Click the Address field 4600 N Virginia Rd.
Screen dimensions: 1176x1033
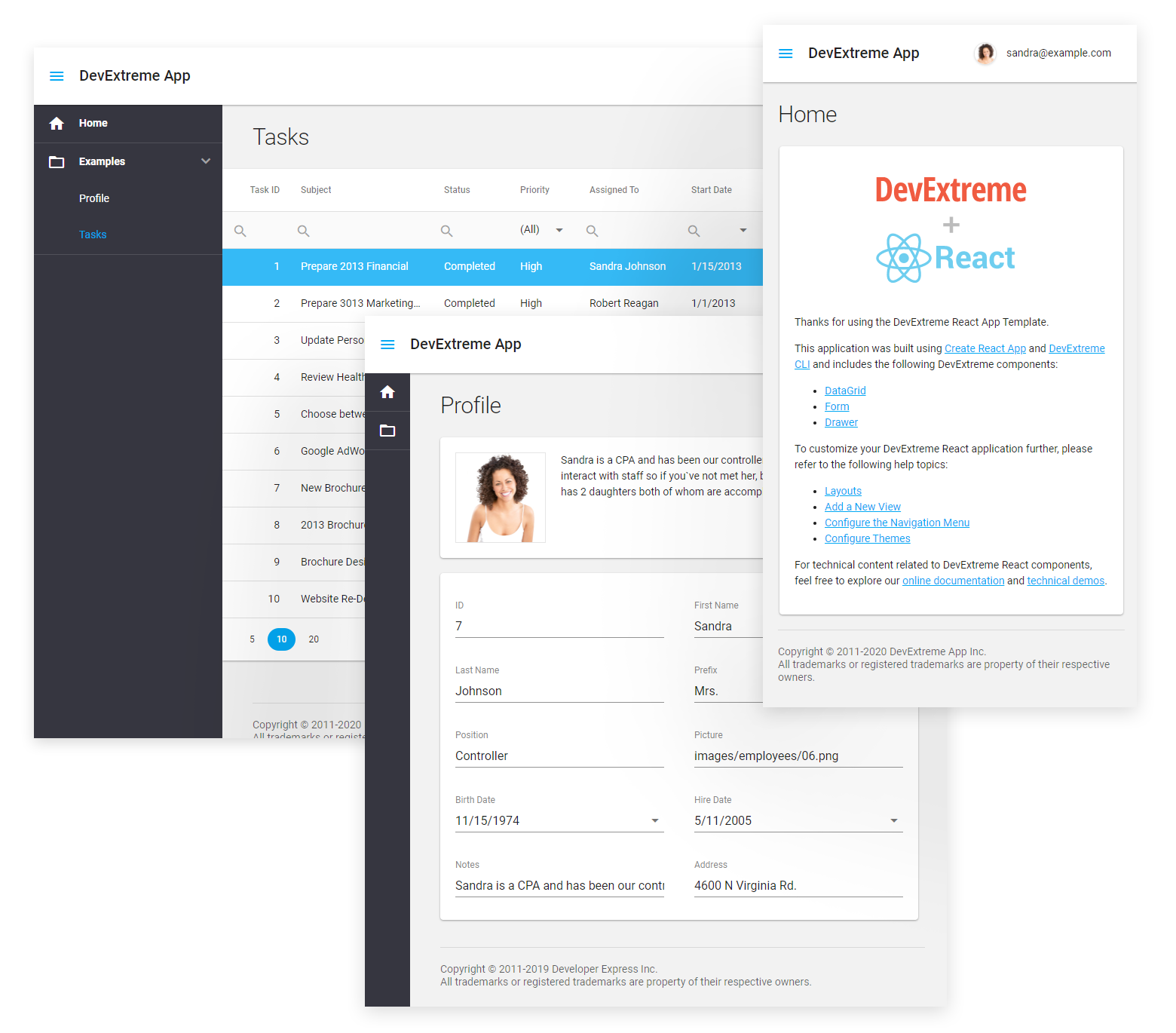click(798, 886)
